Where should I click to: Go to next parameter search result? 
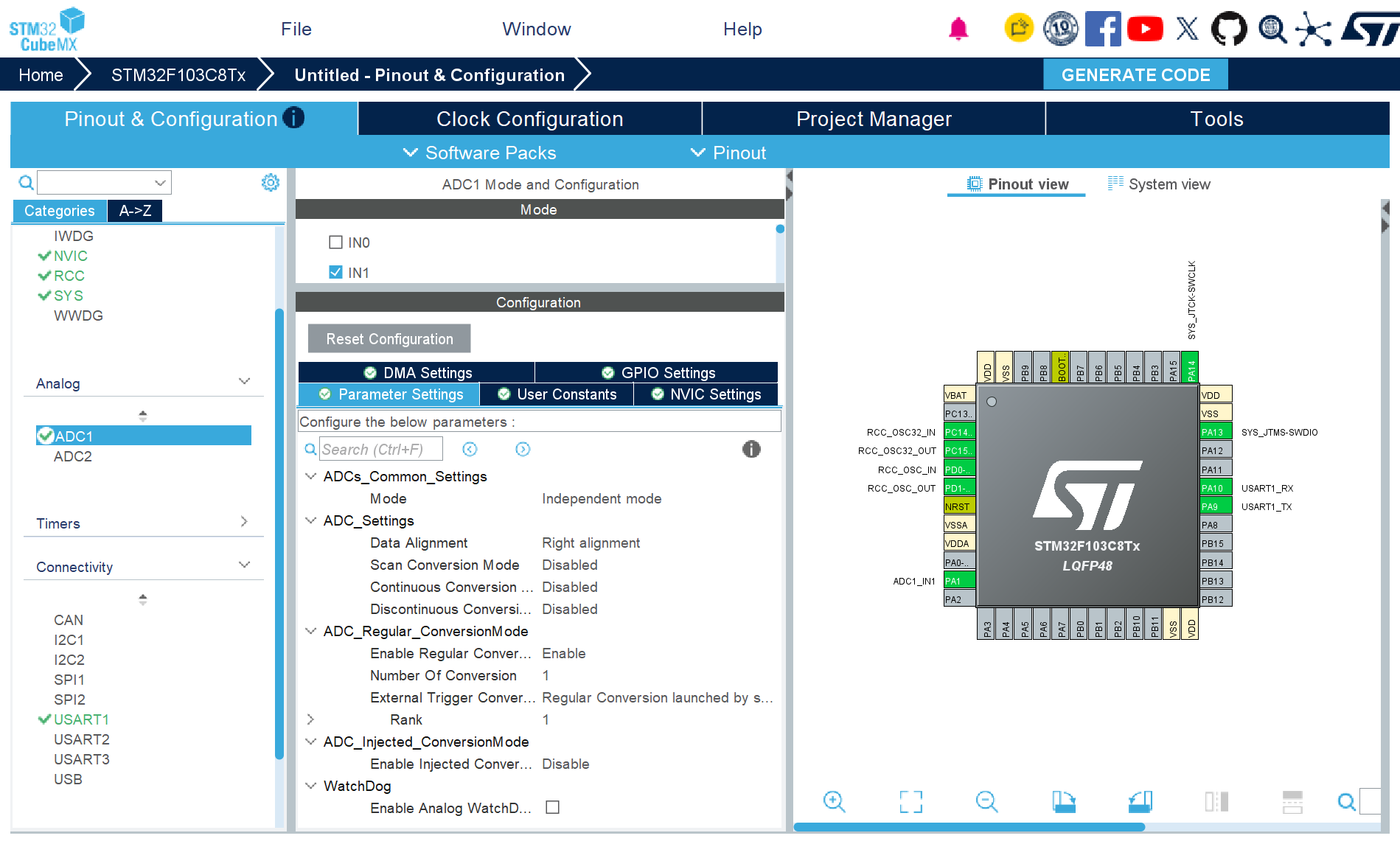pos(523,449)
